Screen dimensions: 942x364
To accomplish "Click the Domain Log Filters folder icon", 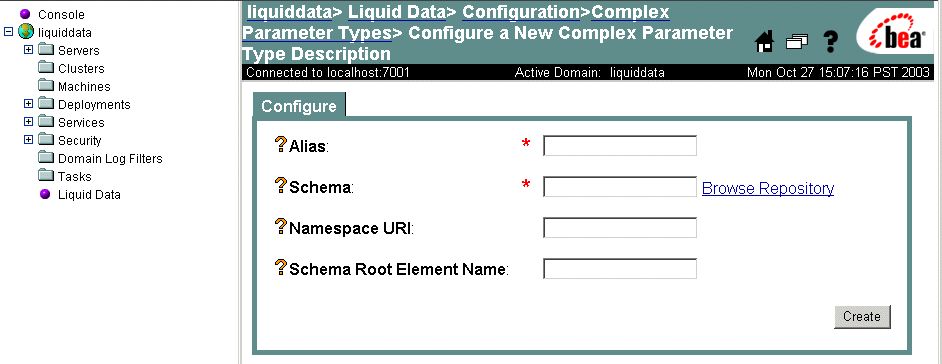I will pos(46,158).
